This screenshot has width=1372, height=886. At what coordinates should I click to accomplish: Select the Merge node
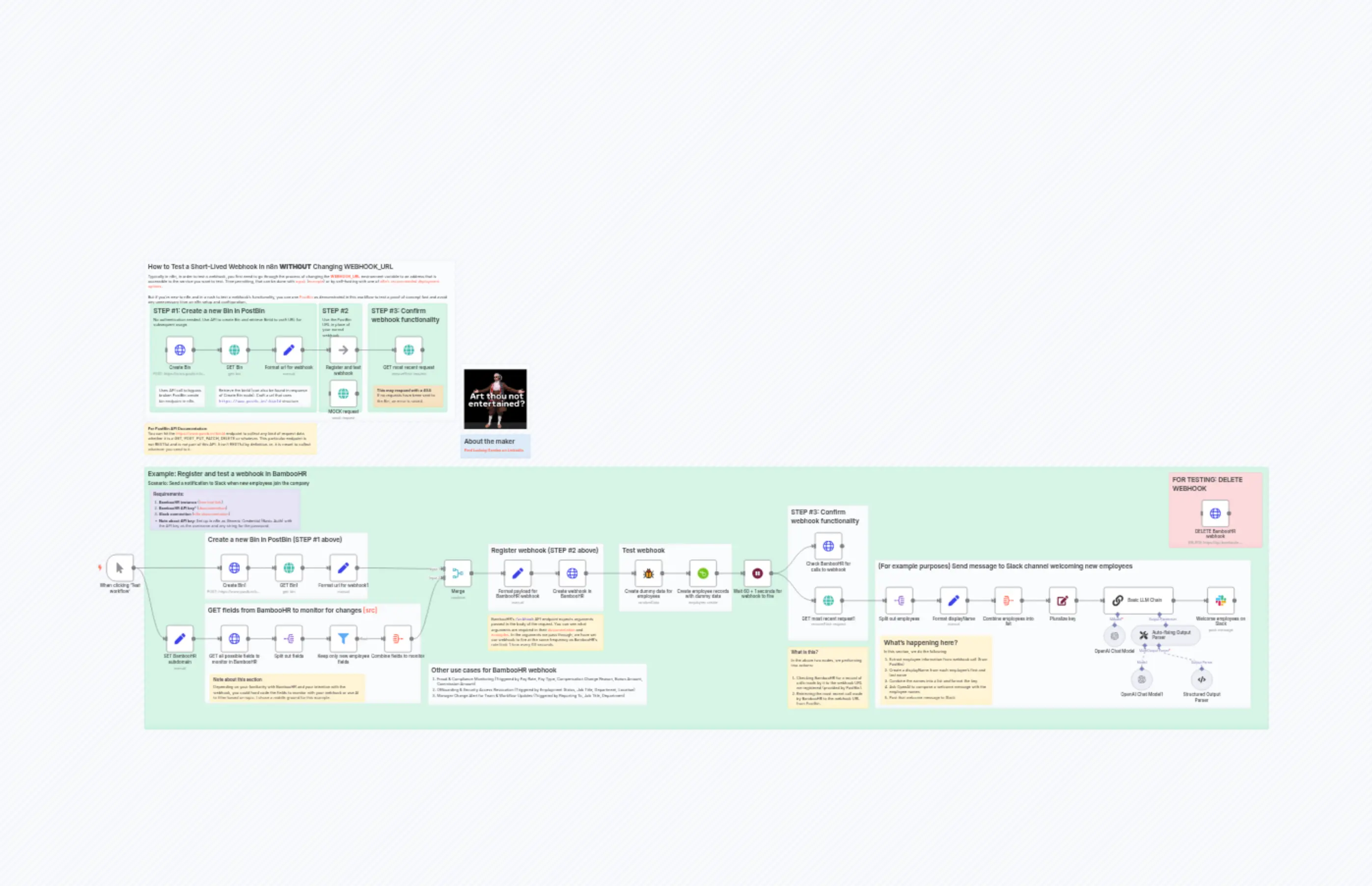pos(458,573)
